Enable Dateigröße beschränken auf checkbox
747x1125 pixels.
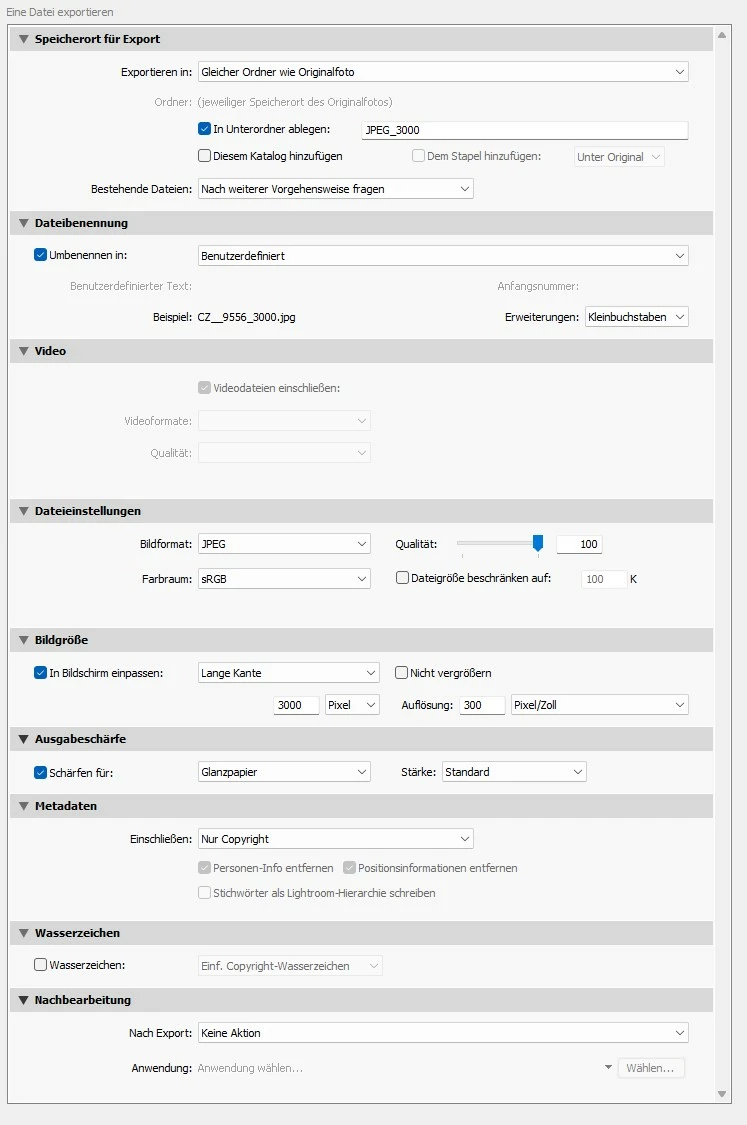point(403,578)
